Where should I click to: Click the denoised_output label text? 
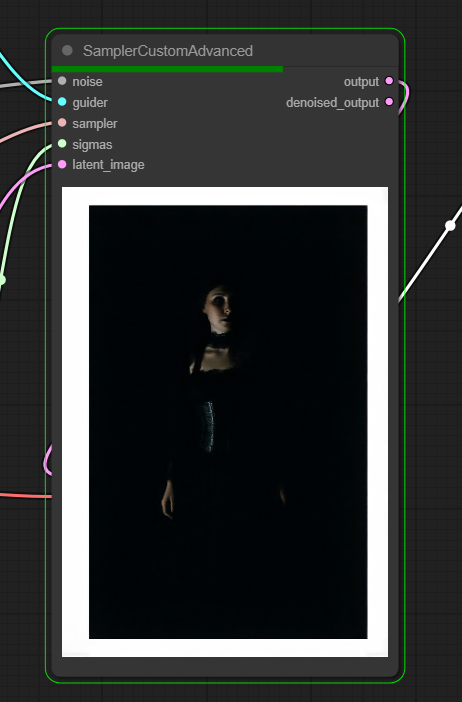coord(333,103)
